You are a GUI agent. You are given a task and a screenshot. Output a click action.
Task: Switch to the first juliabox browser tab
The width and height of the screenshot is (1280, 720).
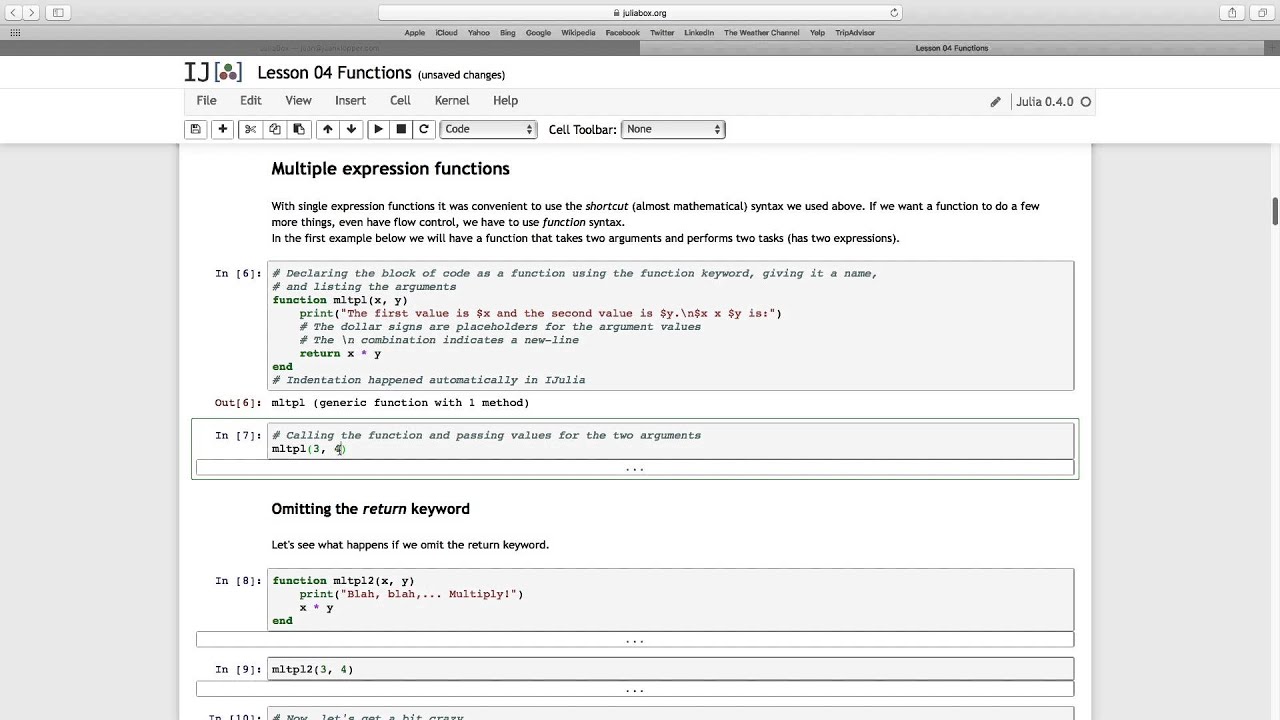point(319,48)
